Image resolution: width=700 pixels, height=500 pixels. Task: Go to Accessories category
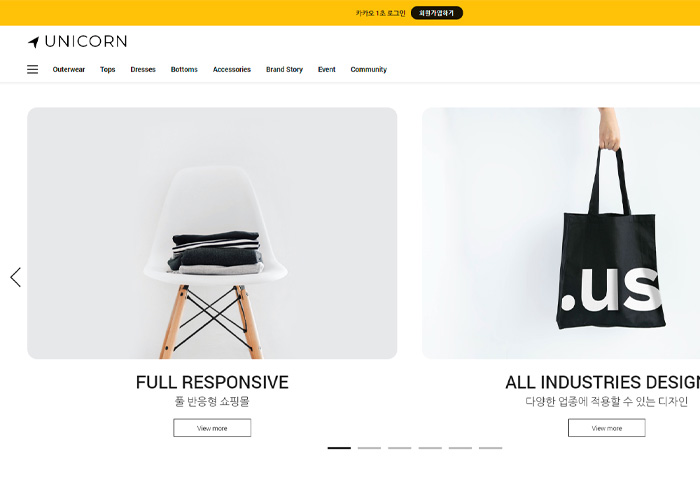coord(232,70)
